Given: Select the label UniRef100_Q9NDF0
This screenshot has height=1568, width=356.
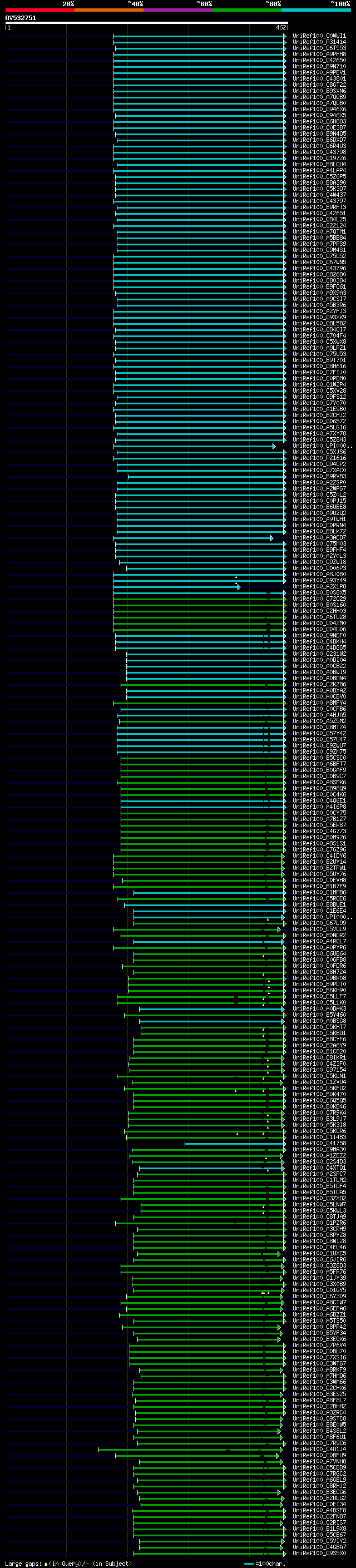Looking at the screenshot, I should [x=319, y=635].
